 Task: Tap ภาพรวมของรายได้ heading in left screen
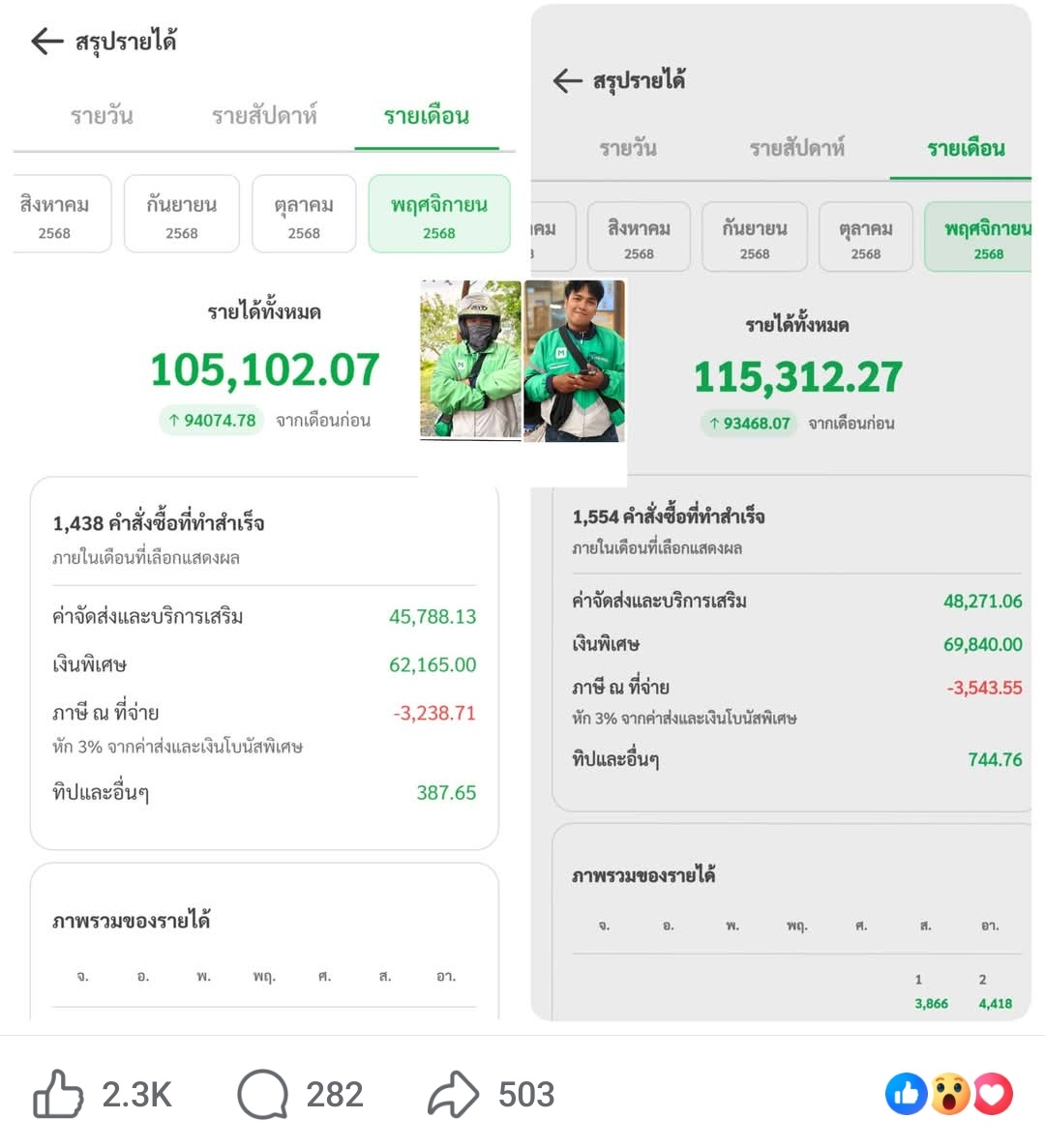pyautogui.click(x=131, y=921)
